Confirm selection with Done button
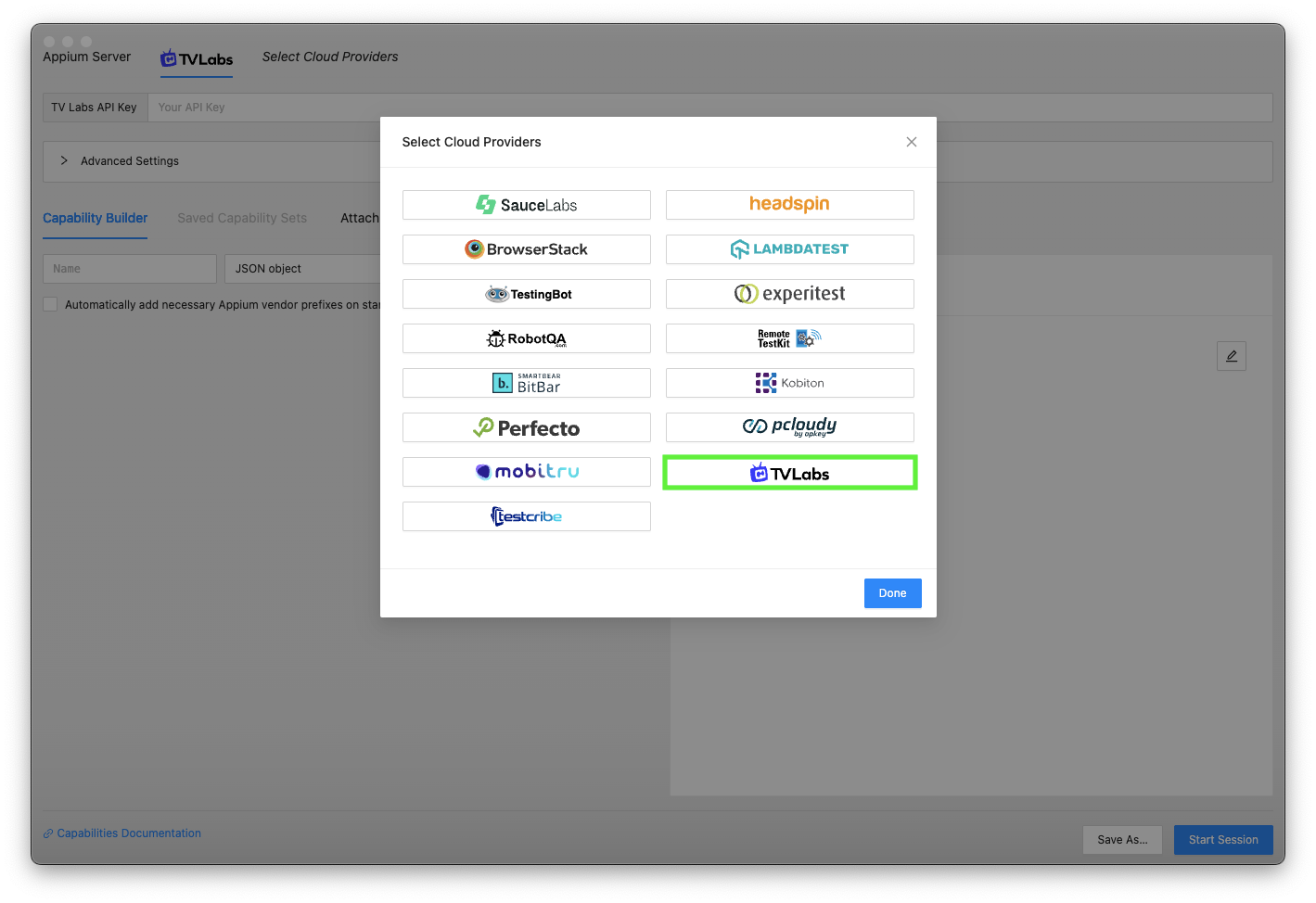This screenshot has height=903, width=1316. click(x=892, y=593)
